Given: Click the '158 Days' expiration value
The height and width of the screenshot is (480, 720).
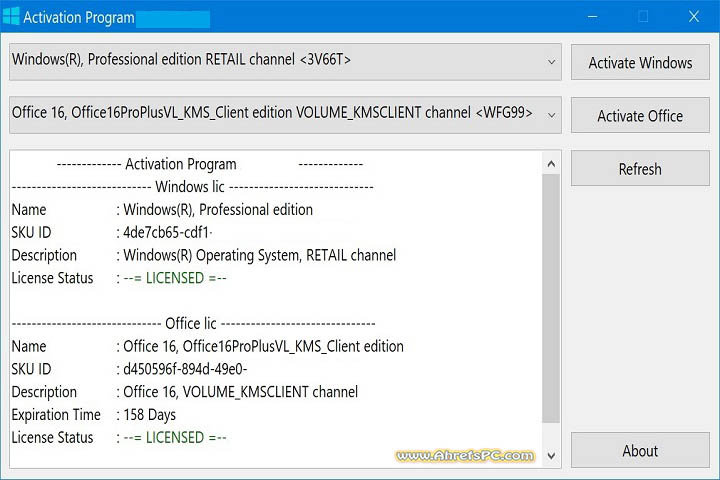Looking at the screenshot, I should 149,414.
